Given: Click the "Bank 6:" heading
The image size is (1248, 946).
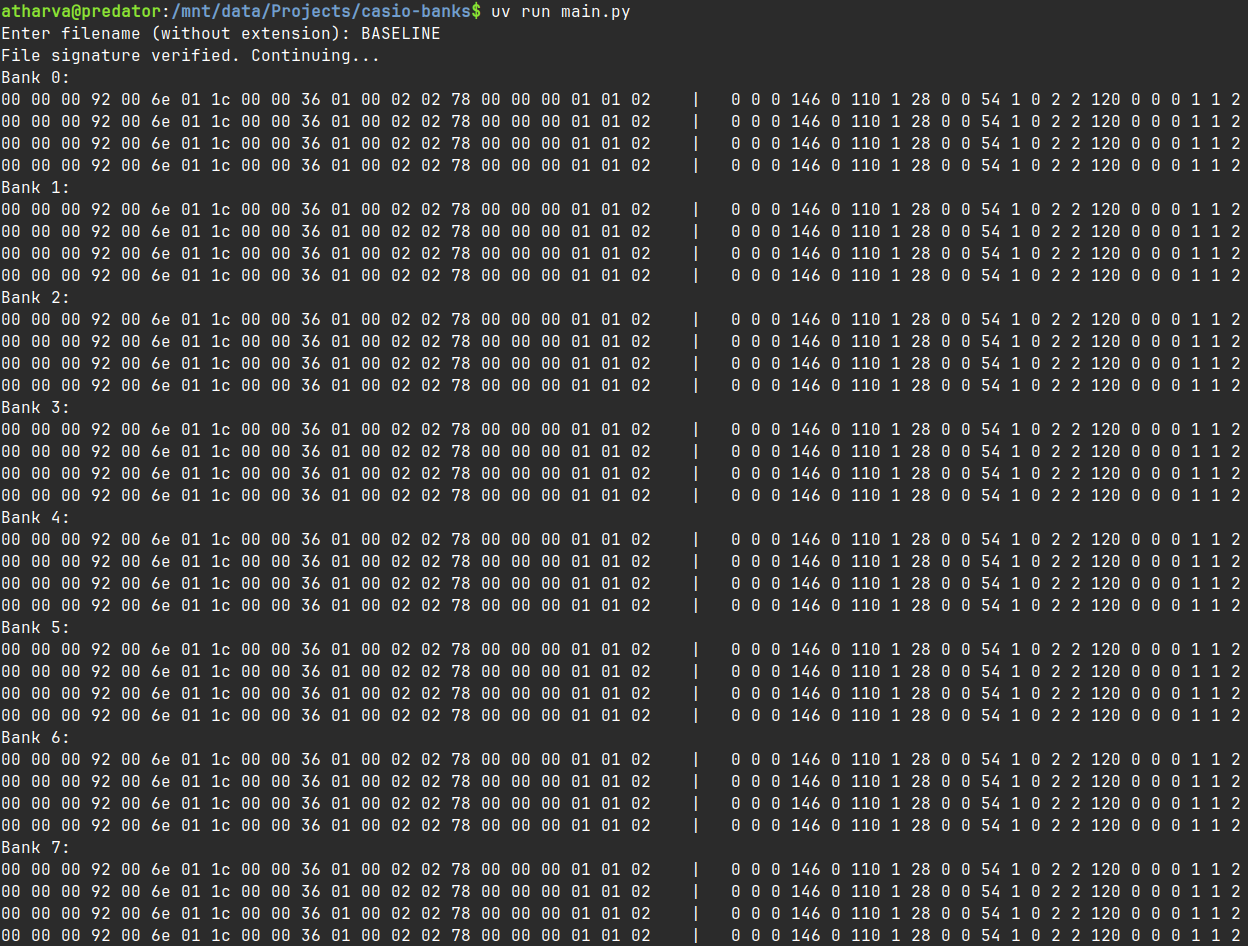Looking at the screenshot, I should tap(35, 738).
